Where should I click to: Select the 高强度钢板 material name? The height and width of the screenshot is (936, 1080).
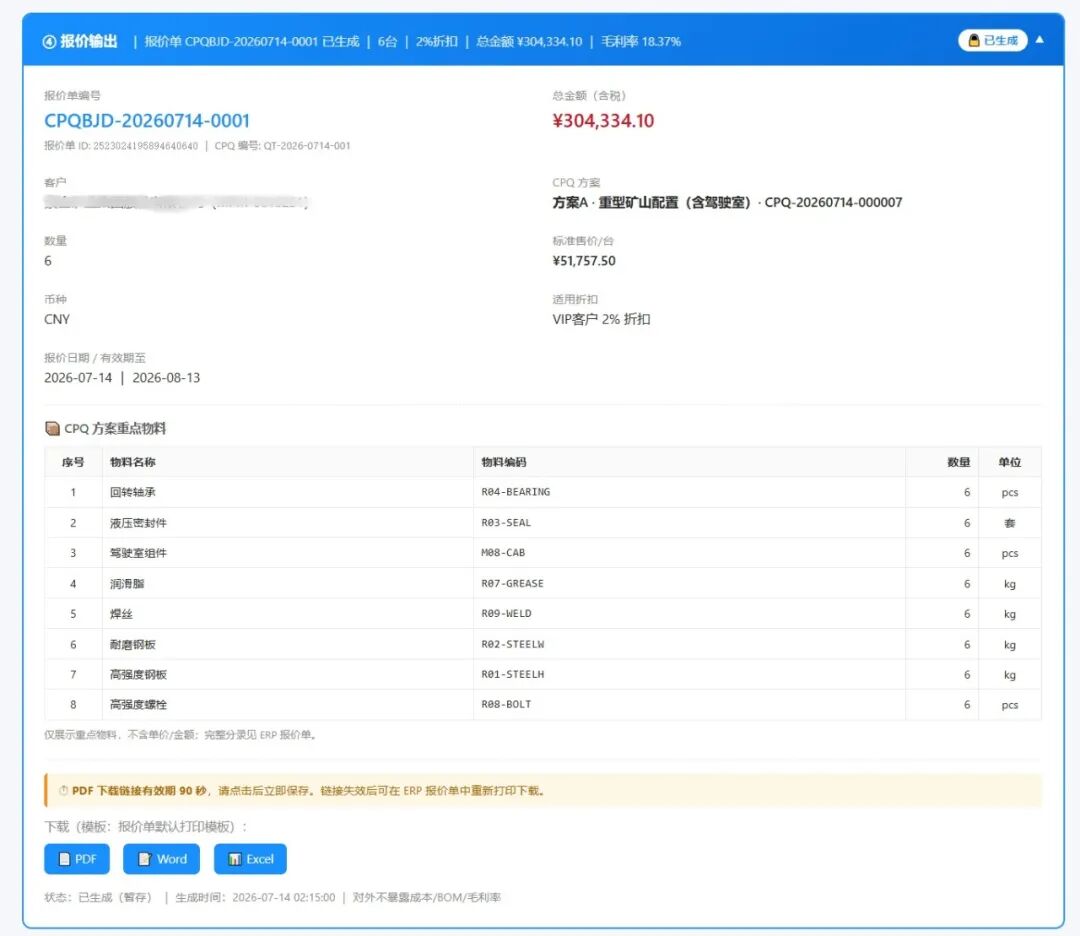[x=138, y=674]
